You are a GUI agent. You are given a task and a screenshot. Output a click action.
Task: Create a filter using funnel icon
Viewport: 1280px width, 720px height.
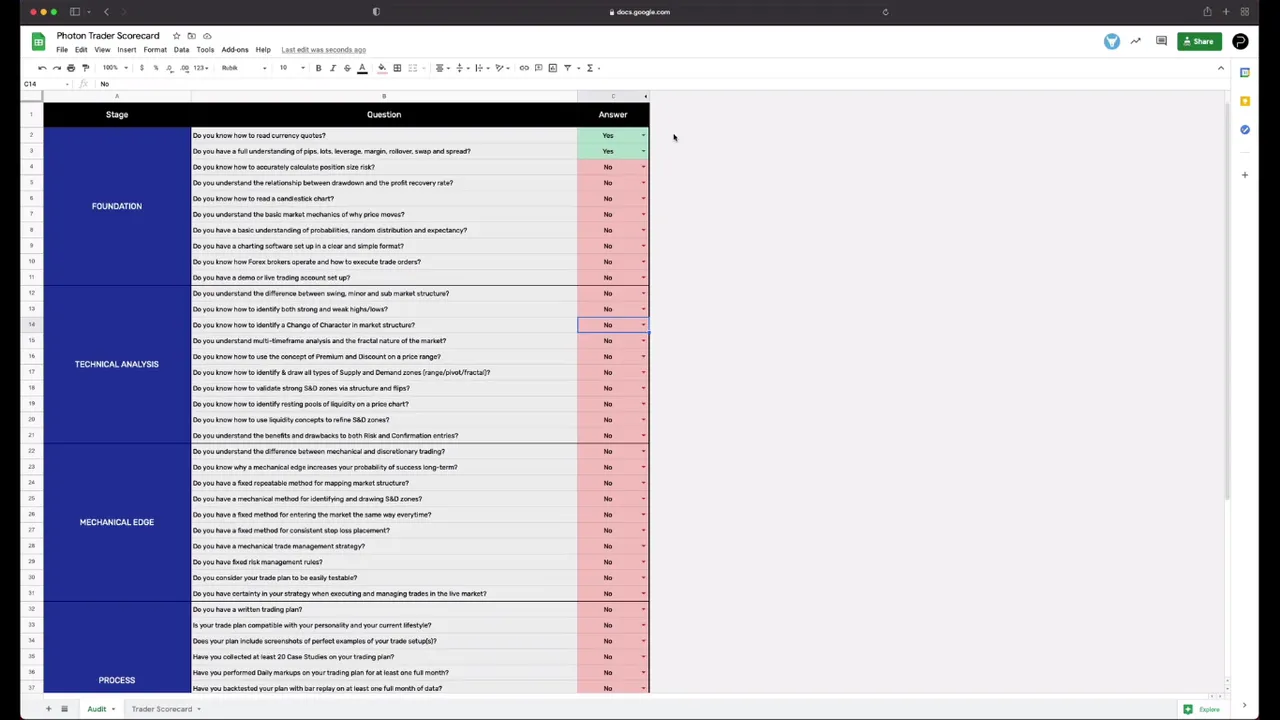point(569,68)
